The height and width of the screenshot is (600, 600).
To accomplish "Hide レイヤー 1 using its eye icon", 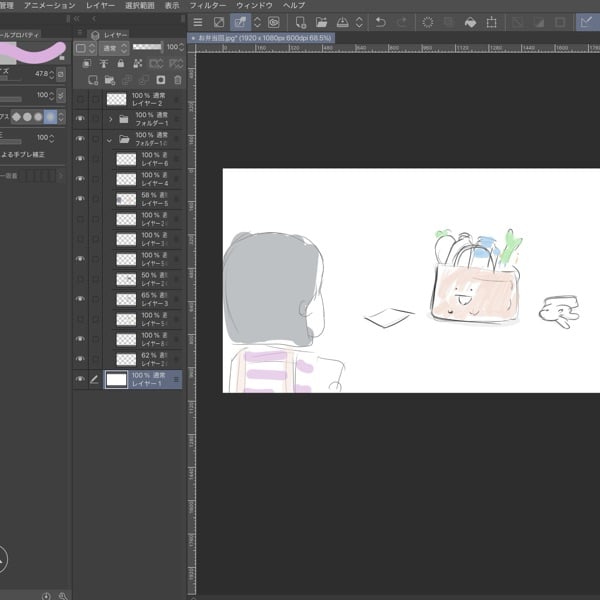I will 81,380.
